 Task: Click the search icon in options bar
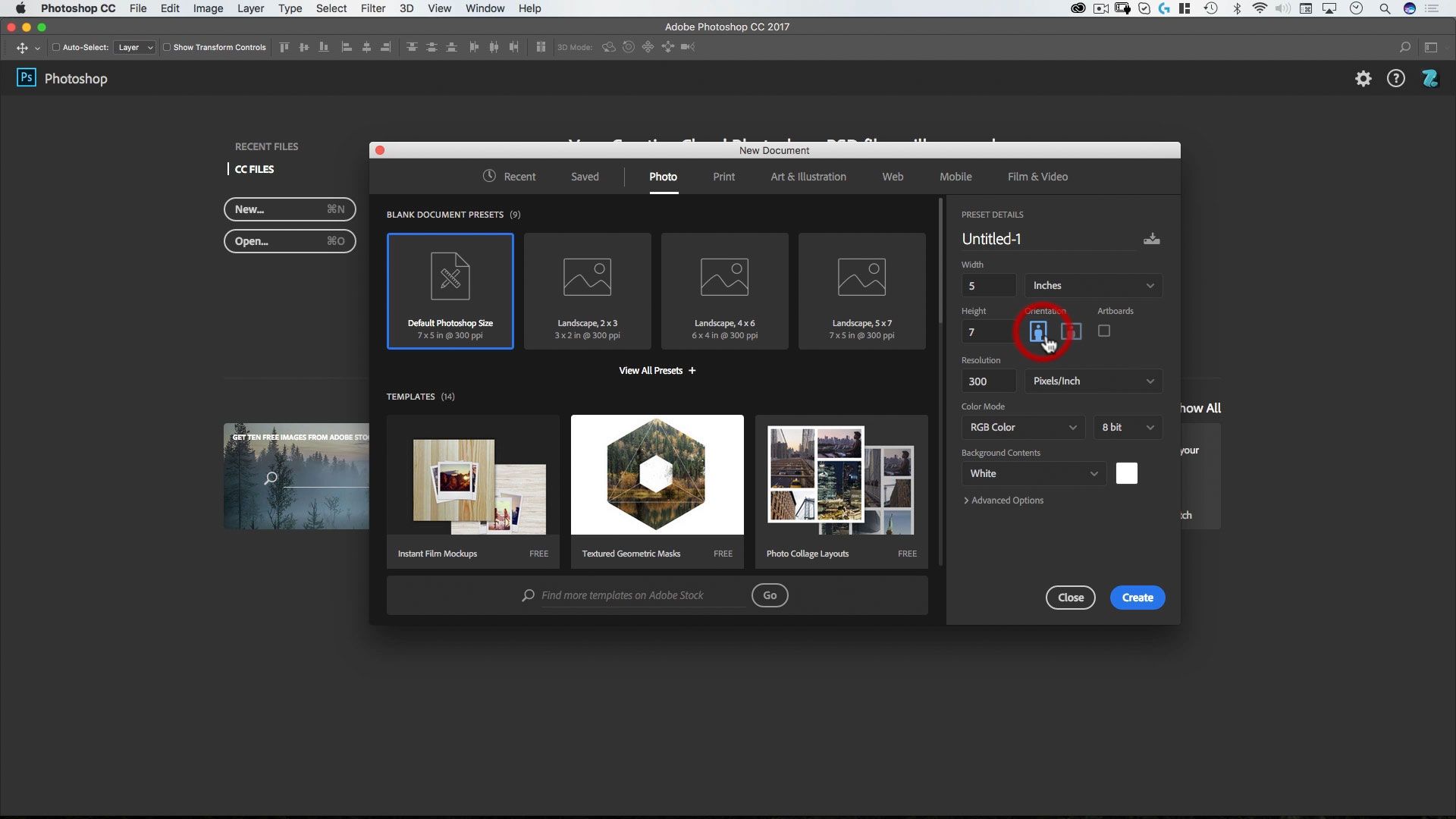coord(1404,47)
